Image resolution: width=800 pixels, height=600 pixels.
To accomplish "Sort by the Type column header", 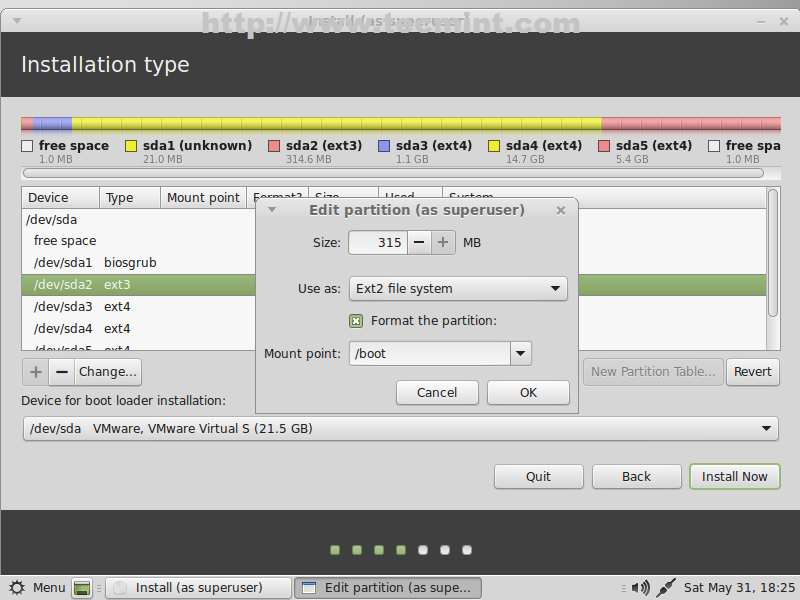I will point(130,197).
